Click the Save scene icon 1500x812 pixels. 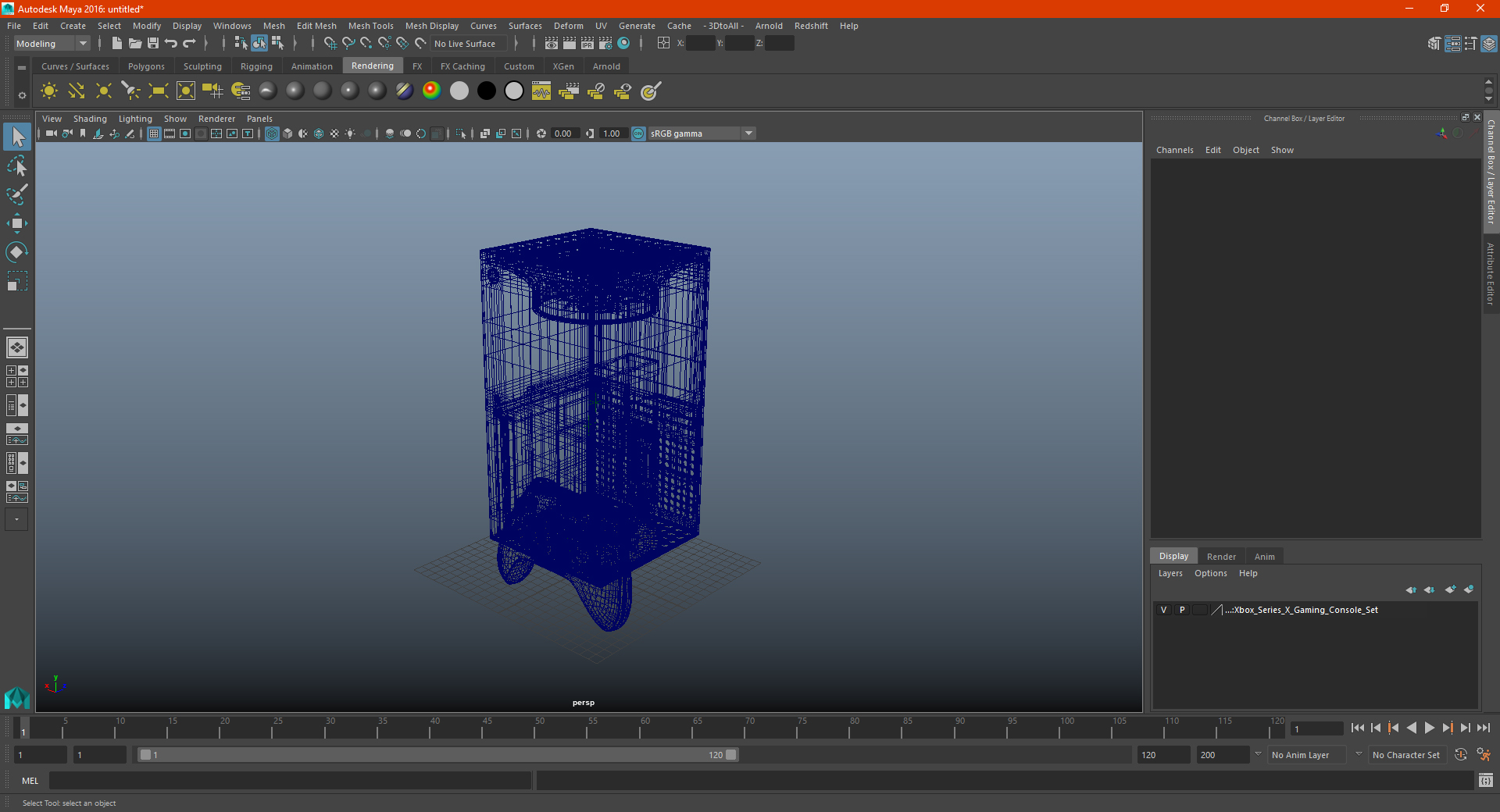tap(153, 44)
